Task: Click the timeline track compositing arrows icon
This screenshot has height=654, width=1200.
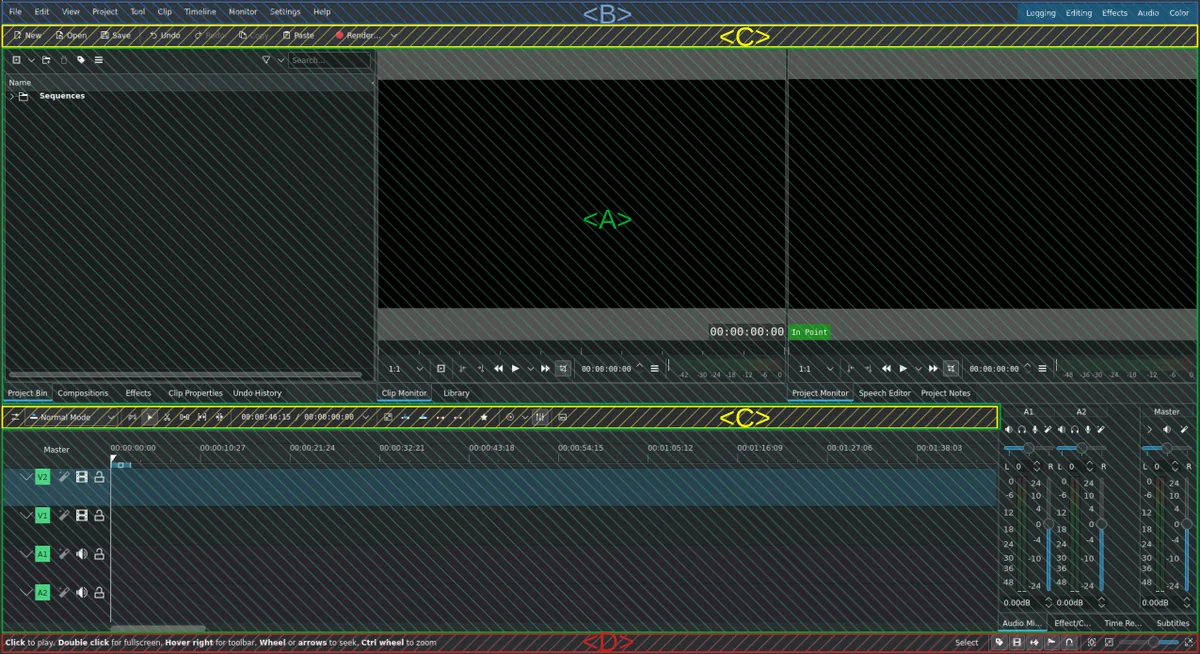Action: 16,417
